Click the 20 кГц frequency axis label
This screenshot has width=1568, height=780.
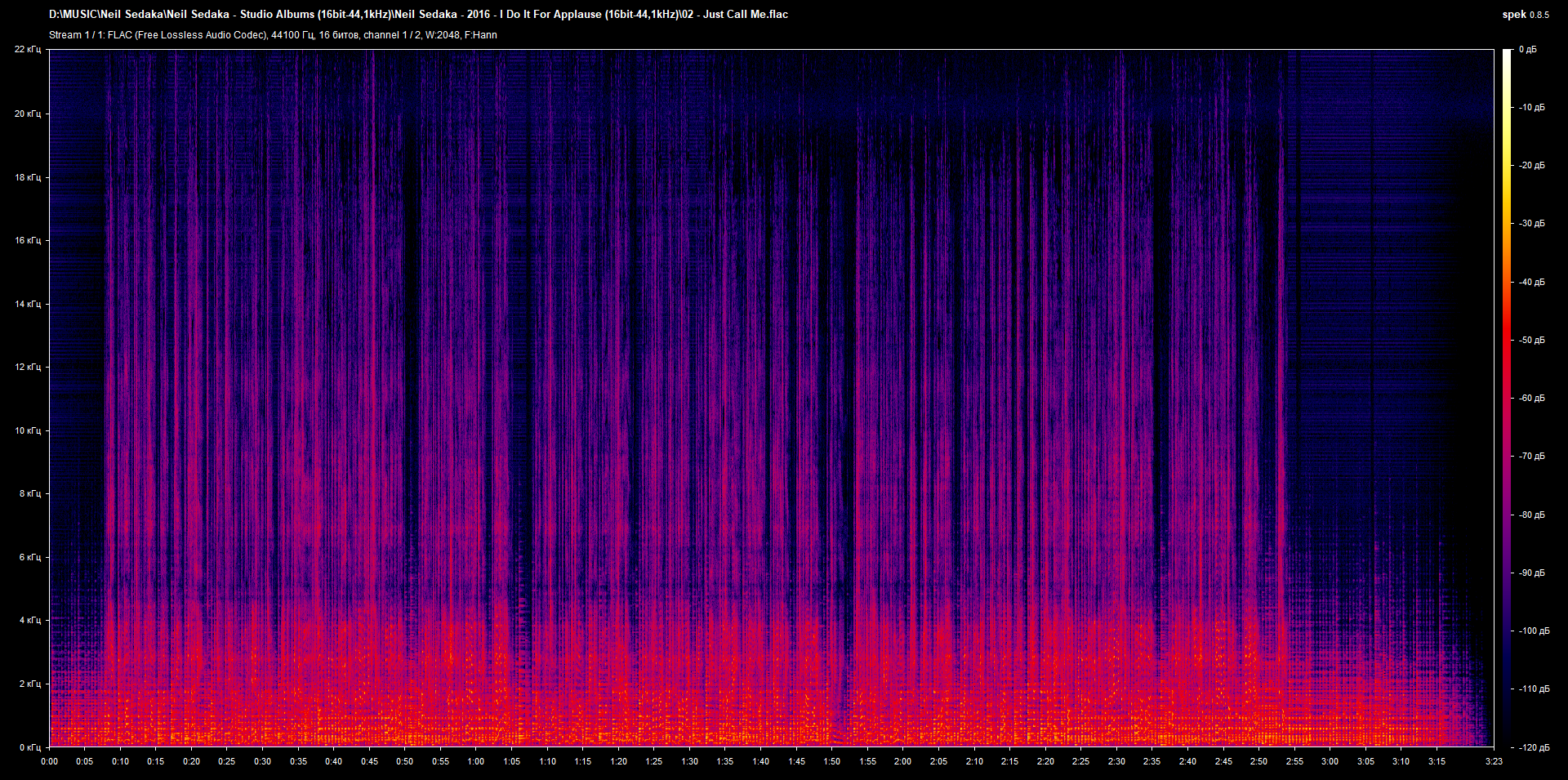[x=28, y=114]
